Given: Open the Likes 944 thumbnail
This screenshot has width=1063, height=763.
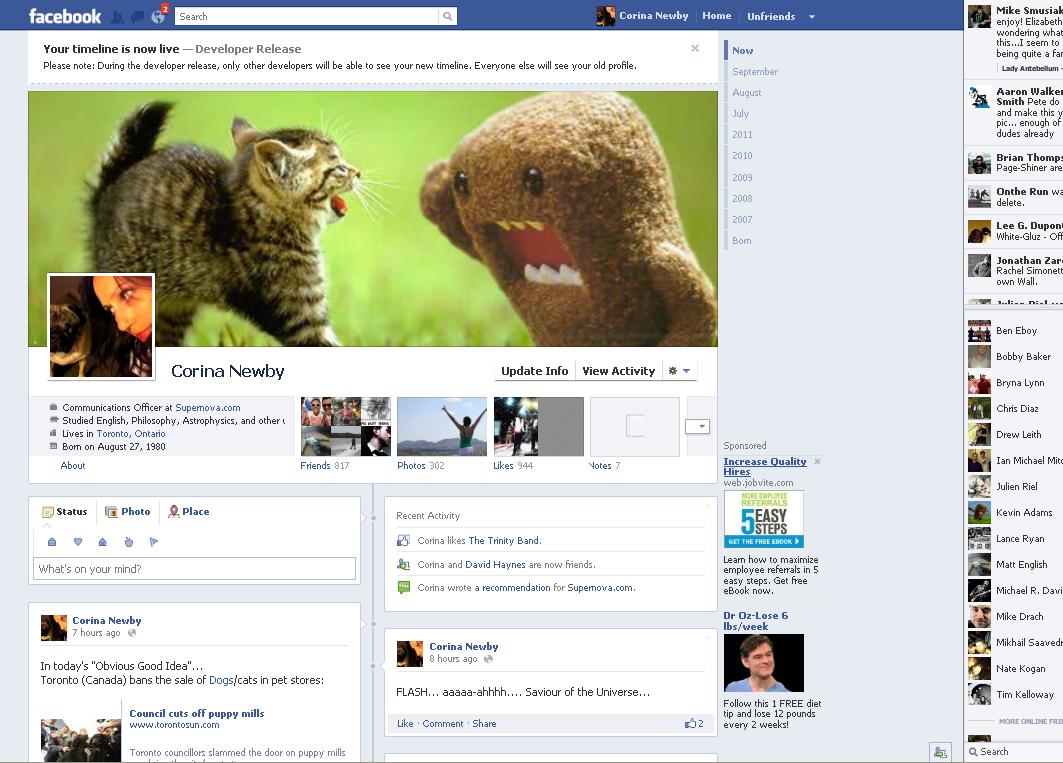Looking at the screenshot, I should (539, 427).
